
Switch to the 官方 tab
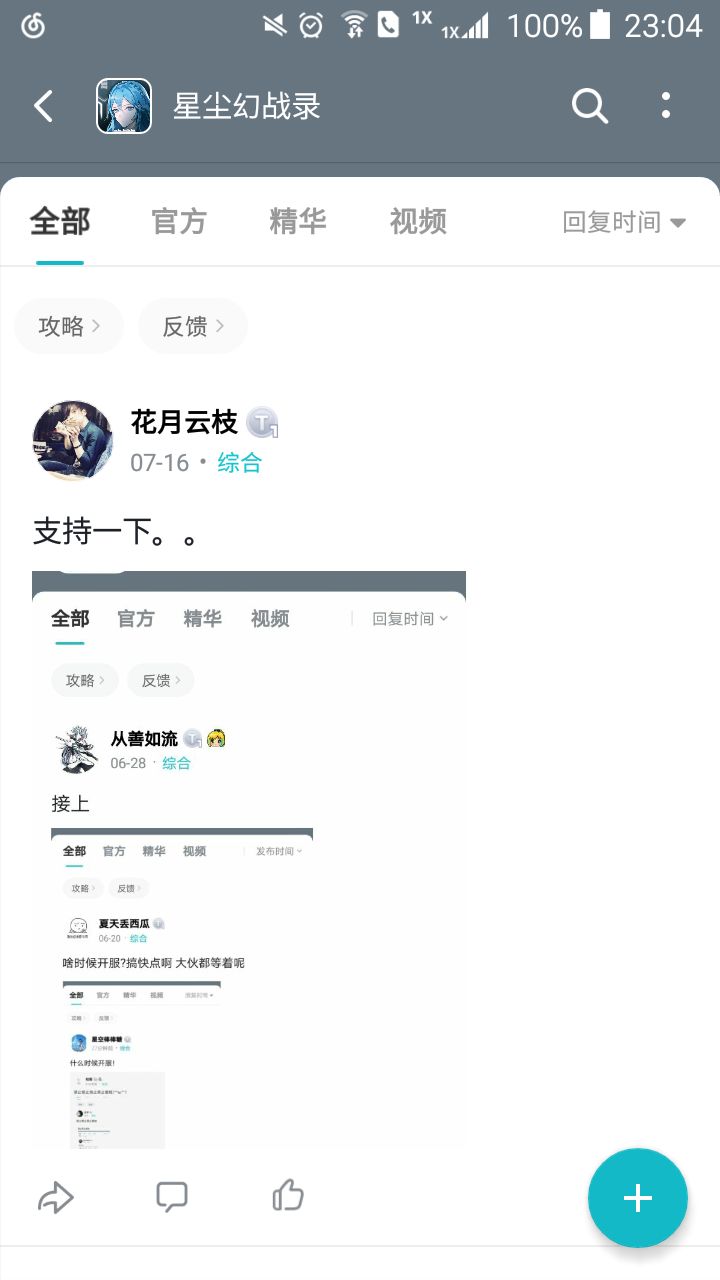coord(179,221)
